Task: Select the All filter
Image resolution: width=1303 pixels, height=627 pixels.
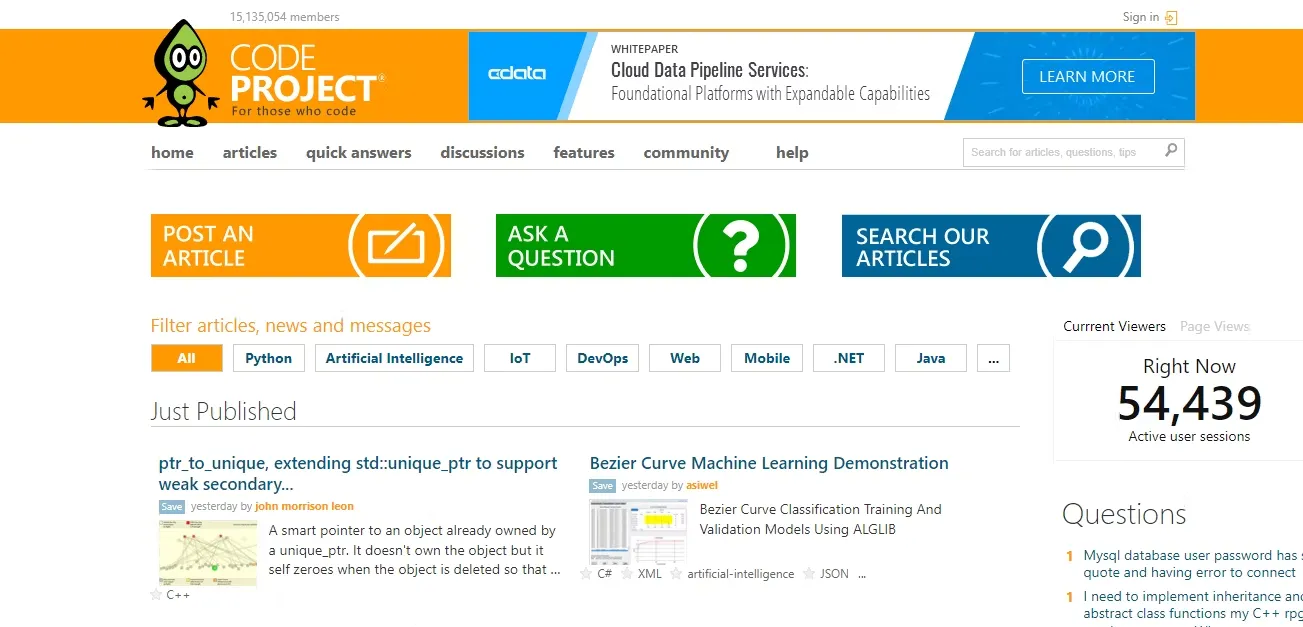Action: coord(186,358)
